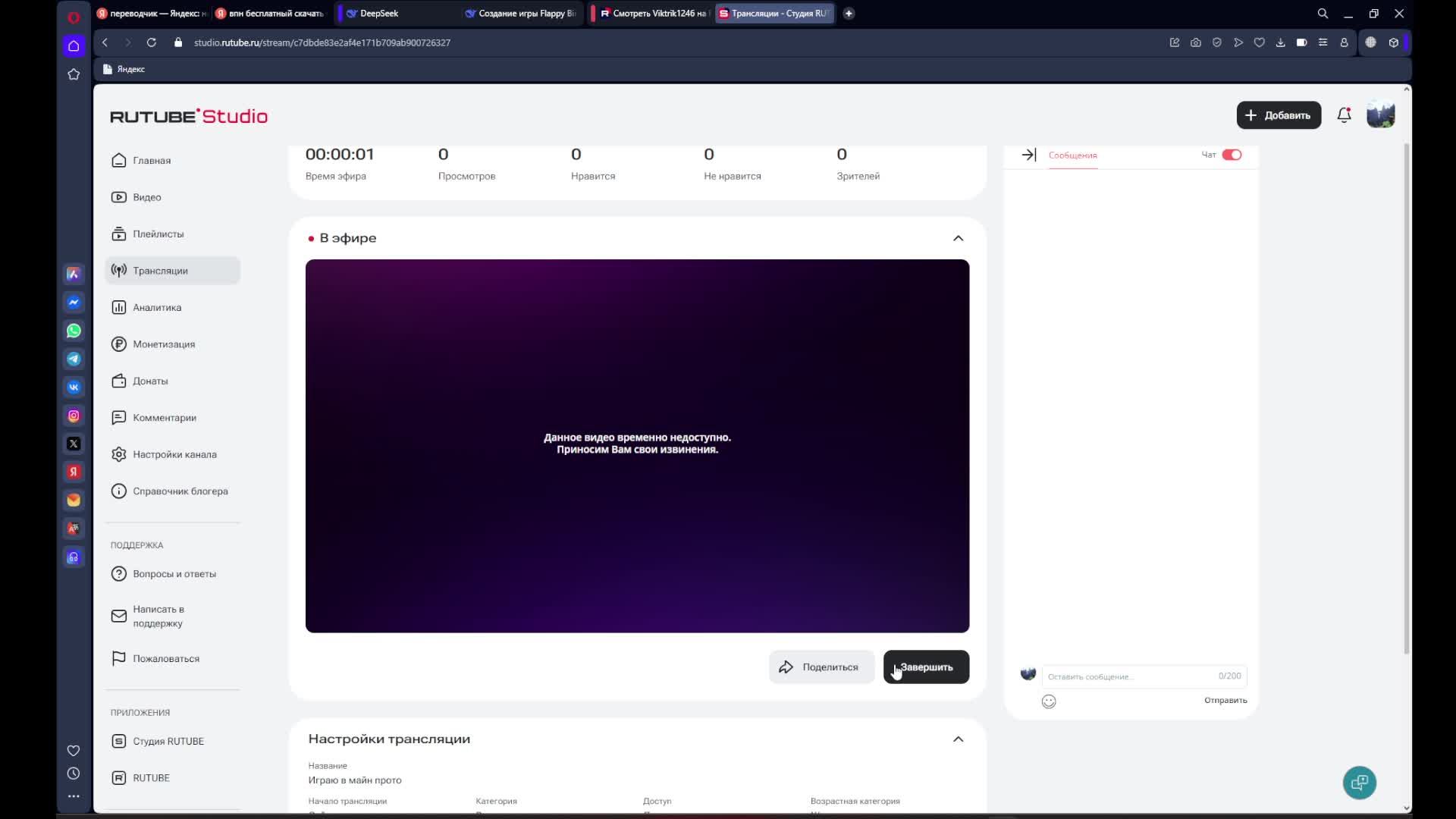The width and height of the screenshot is (1456, 819).
Task: Open Монетизация in the sidebar
Action: [x=164, y=344]
